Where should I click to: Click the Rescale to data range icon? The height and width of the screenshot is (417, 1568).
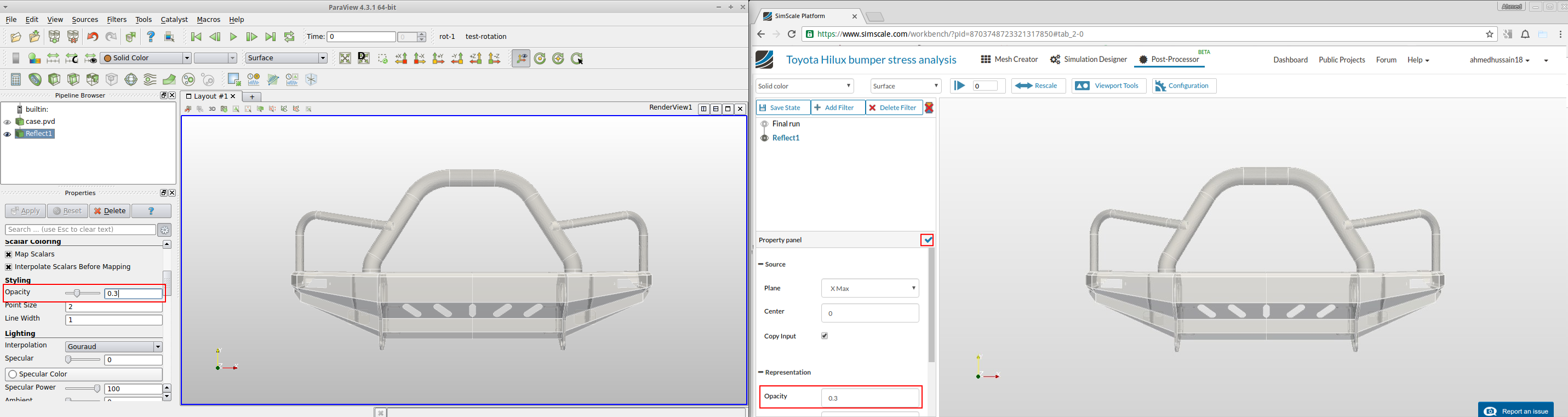pos(54,59)
